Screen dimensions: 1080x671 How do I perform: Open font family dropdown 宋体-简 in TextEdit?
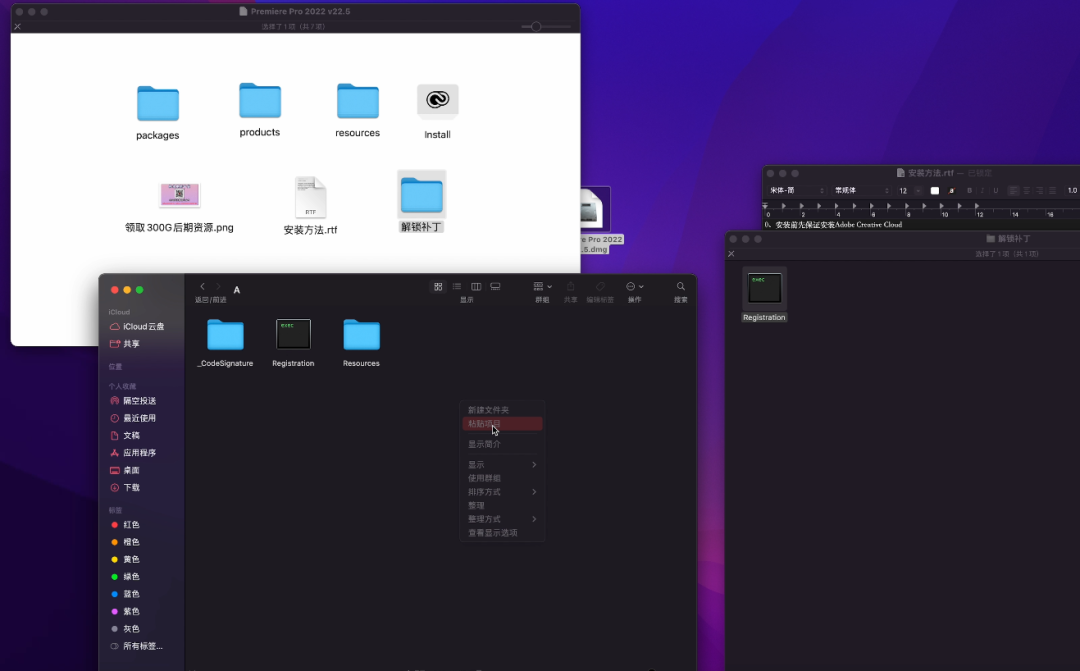(797, 191)
